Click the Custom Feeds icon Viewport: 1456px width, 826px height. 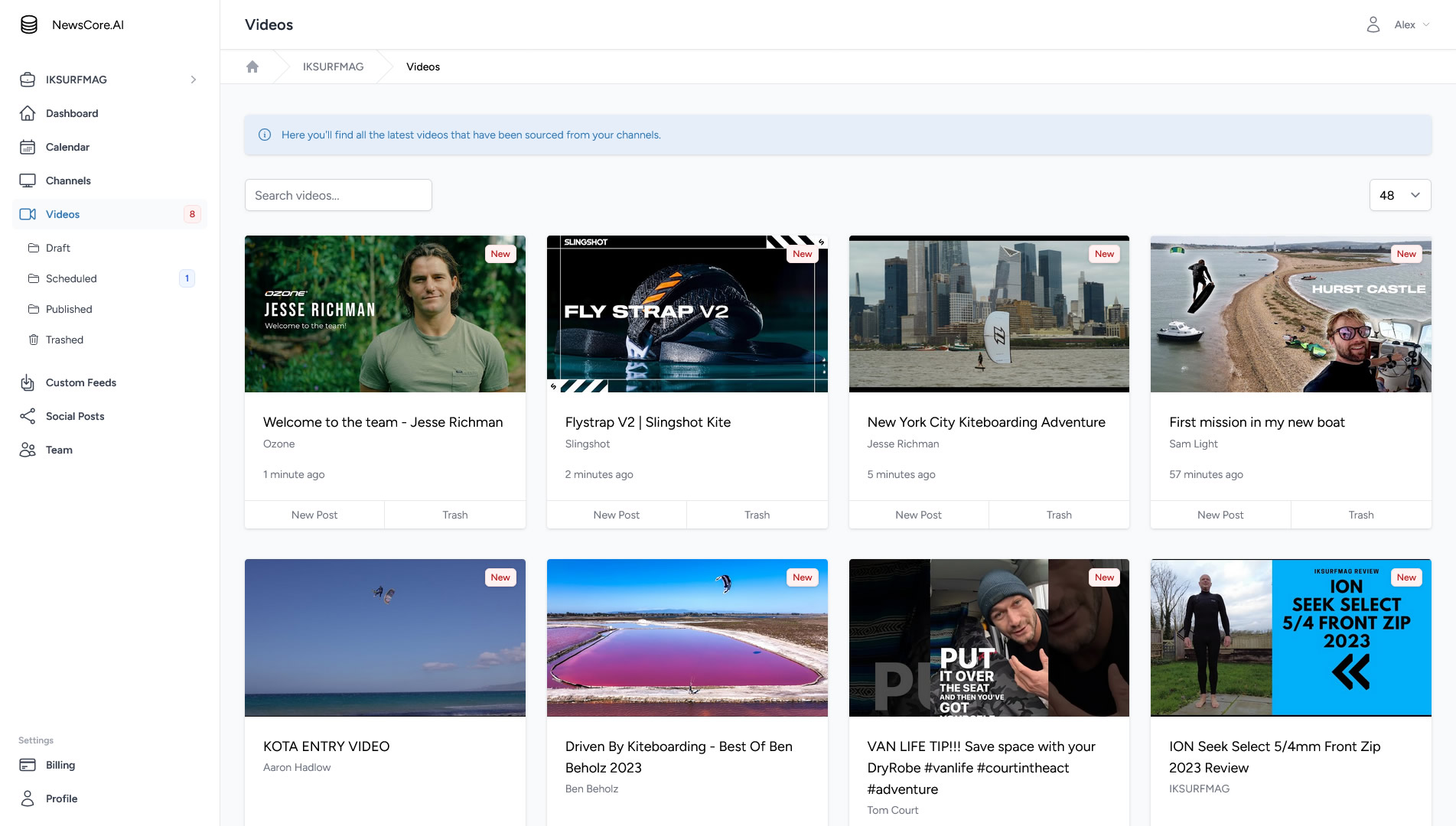click(28, 382)
